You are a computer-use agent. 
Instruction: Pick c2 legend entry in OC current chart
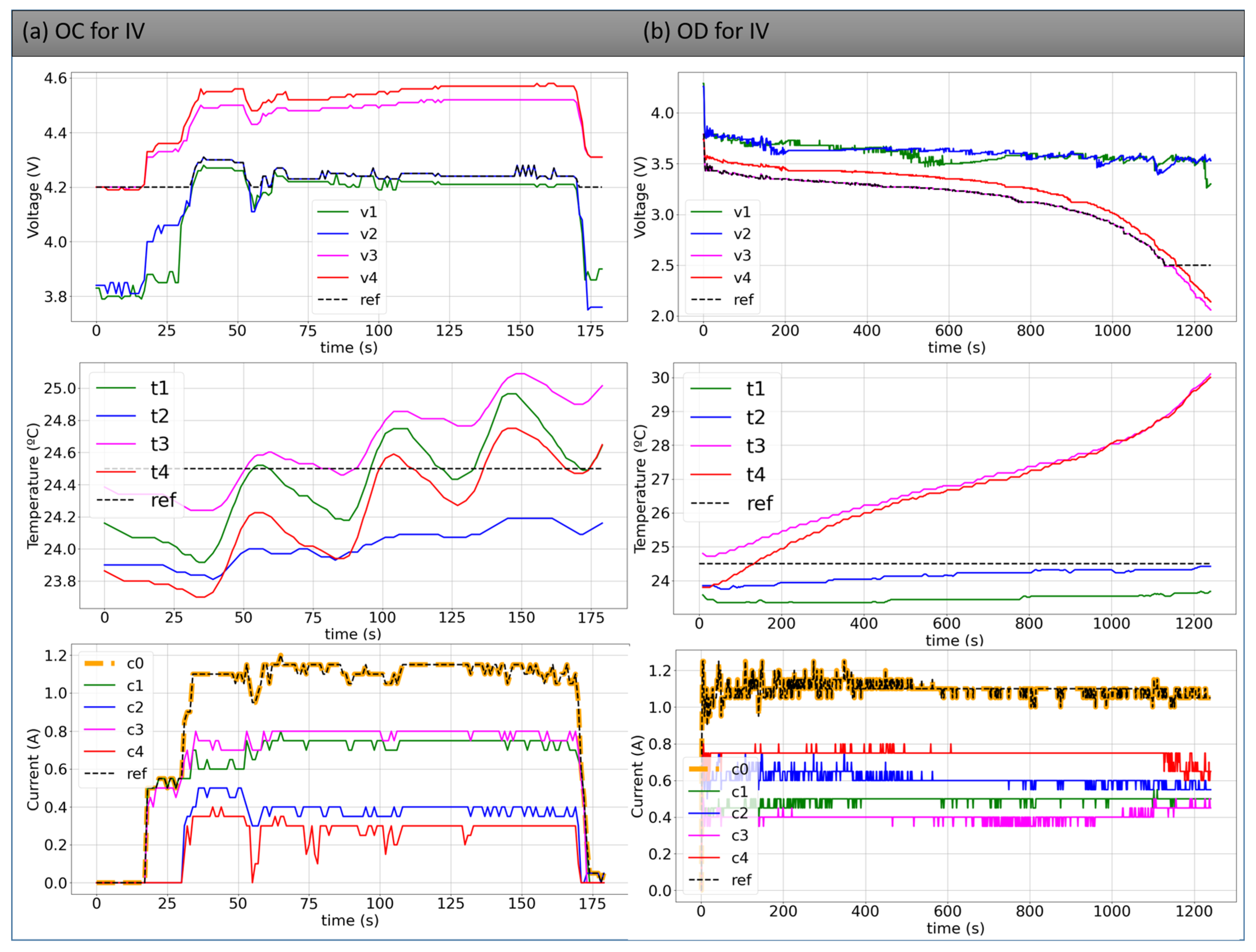114,707
